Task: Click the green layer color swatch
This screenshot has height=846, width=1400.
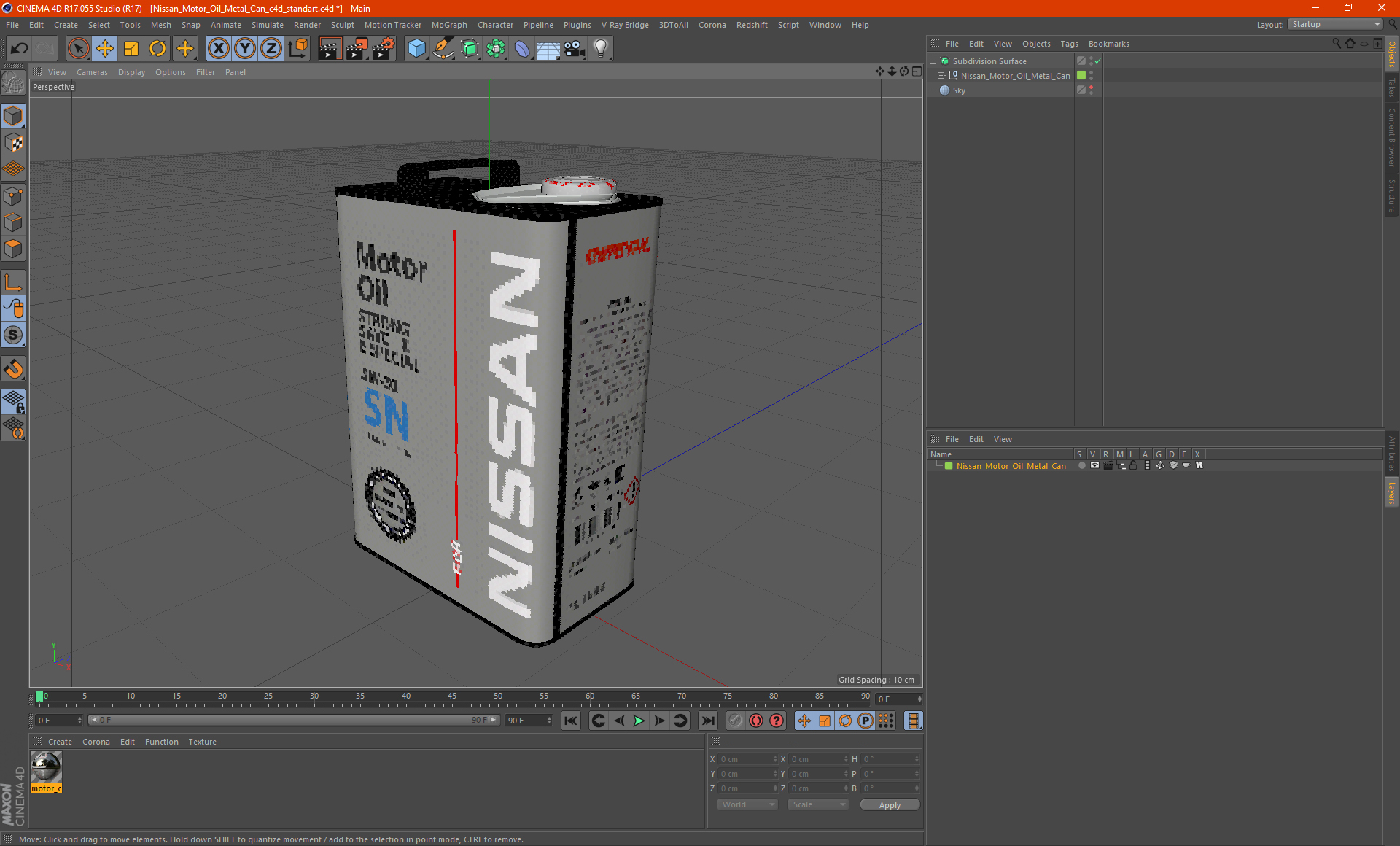Action: [949, 466]
